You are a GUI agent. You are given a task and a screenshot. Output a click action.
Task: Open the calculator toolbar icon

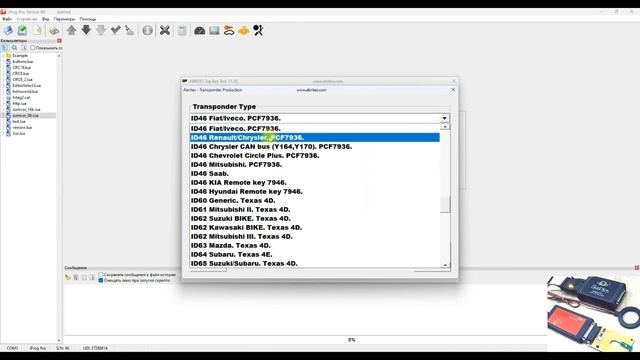182,30
